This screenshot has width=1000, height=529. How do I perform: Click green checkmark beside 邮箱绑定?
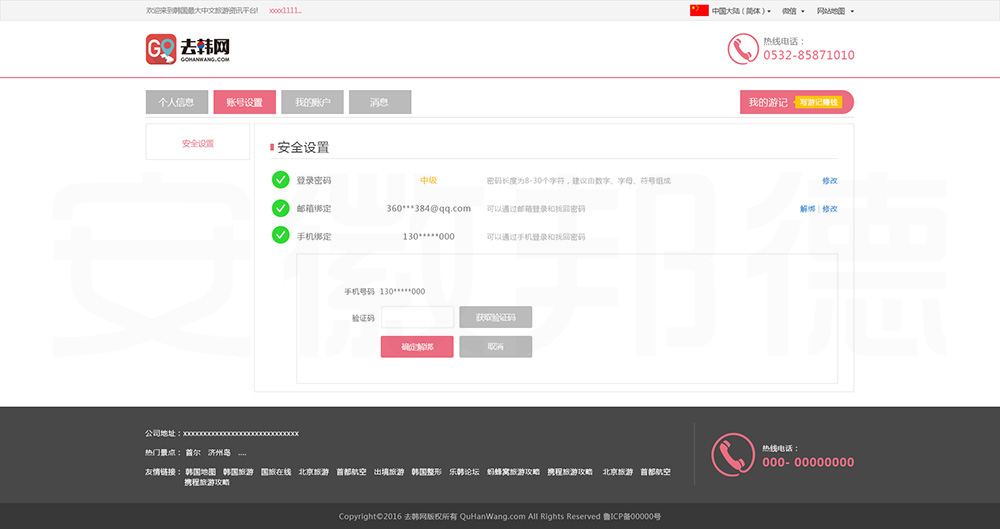click(x=280, y=208)
